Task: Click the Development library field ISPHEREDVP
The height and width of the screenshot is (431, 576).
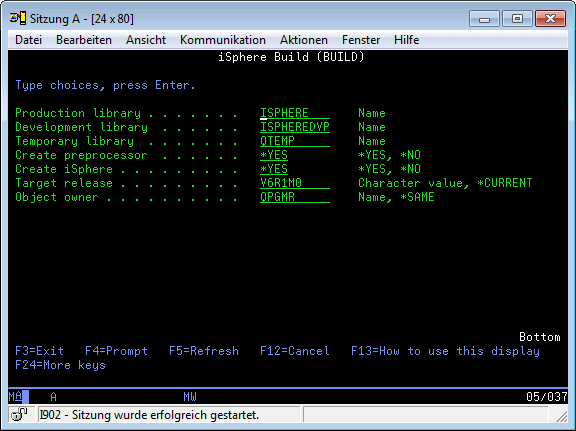Action: point(295,127)
